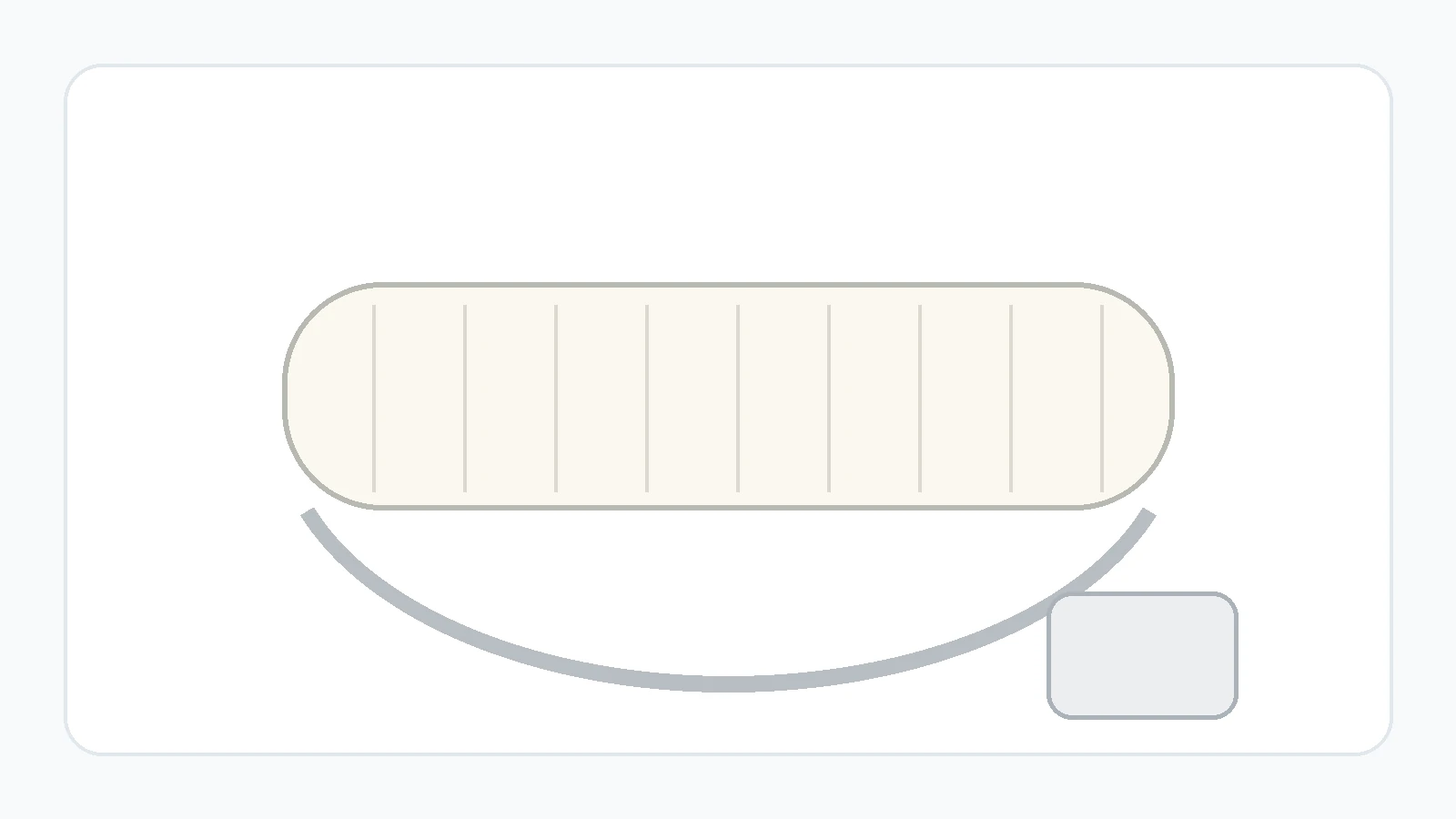Select the third segment of the cream bar

pos(511,396)
